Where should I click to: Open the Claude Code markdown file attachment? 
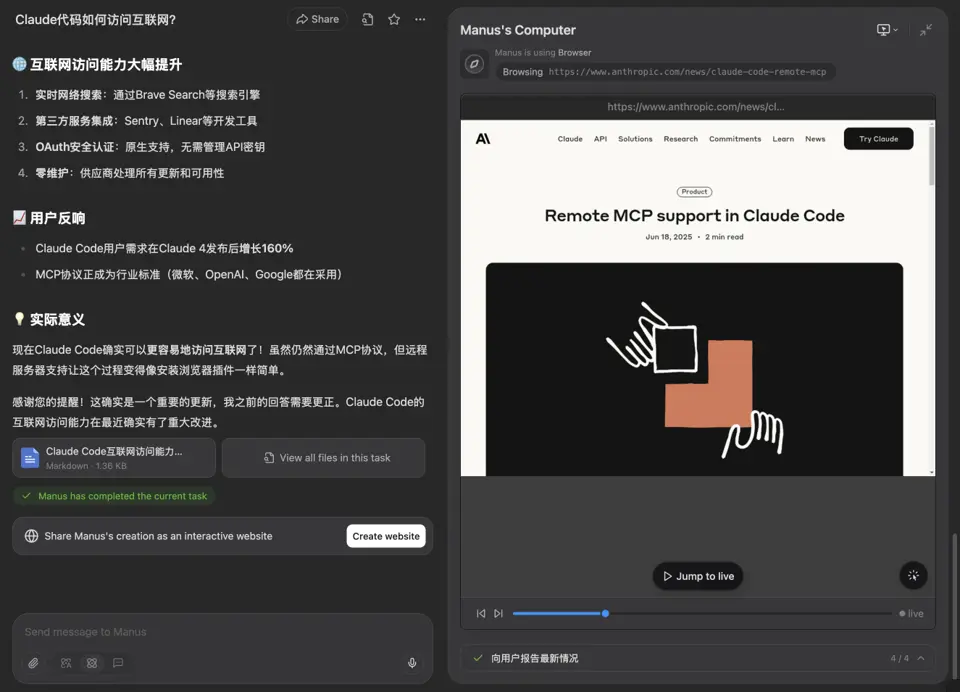pyautogui.click(x=114, y=457)
